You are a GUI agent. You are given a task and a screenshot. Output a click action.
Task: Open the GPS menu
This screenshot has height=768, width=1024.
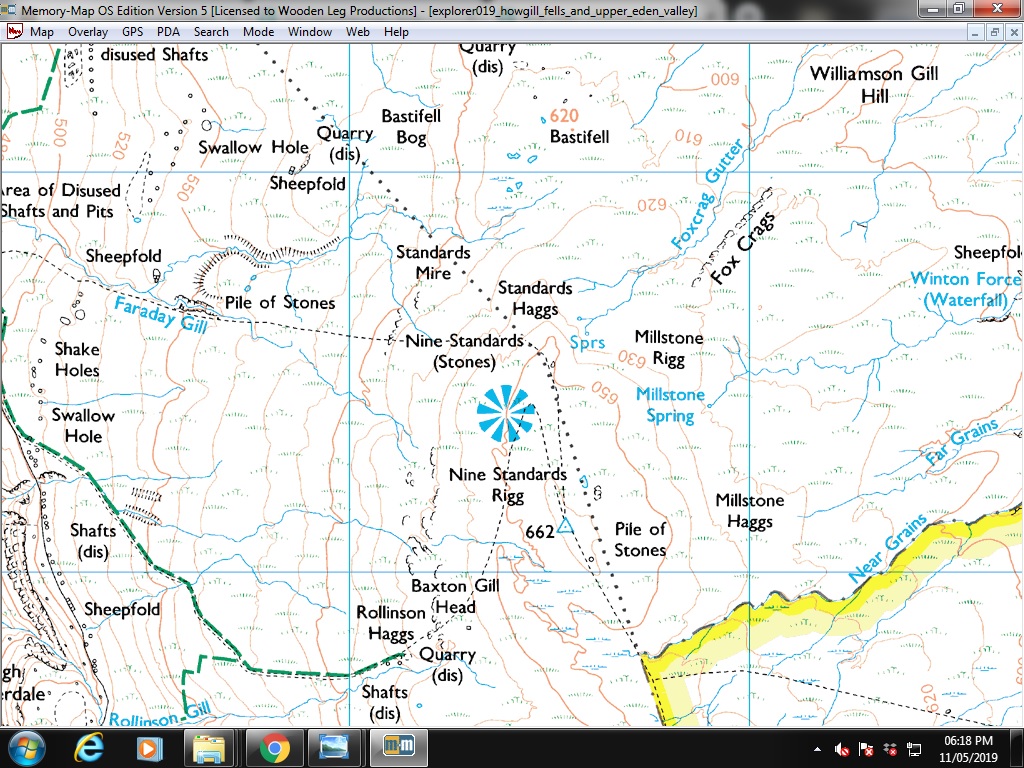pyautogui.click(x=132, y=32)
